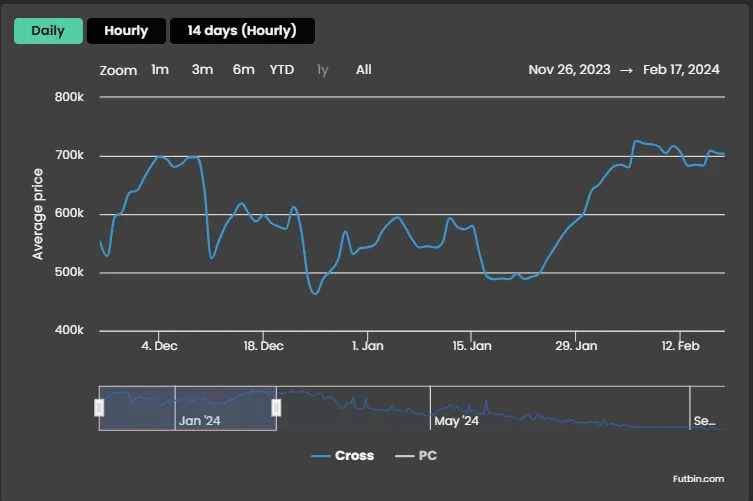Click the 15. Jan axis label
This screenshot has height=501, width=753.
[x=472, y=346]
